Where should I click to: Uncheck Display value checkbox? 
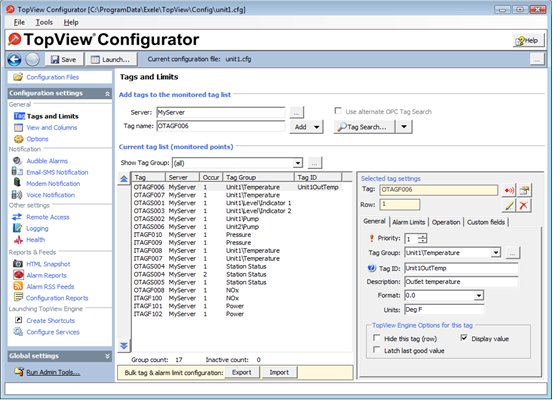point(464,338)
